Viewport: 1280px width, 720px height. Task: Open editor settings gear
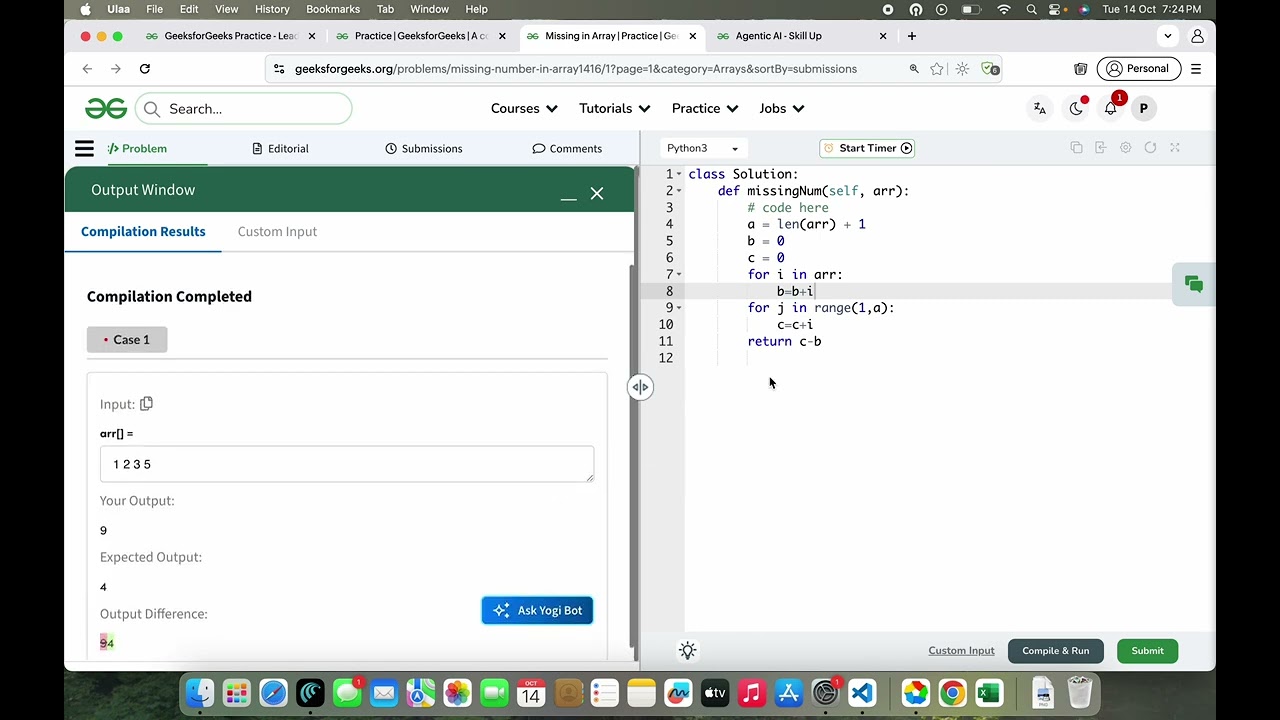[1125, 148]
